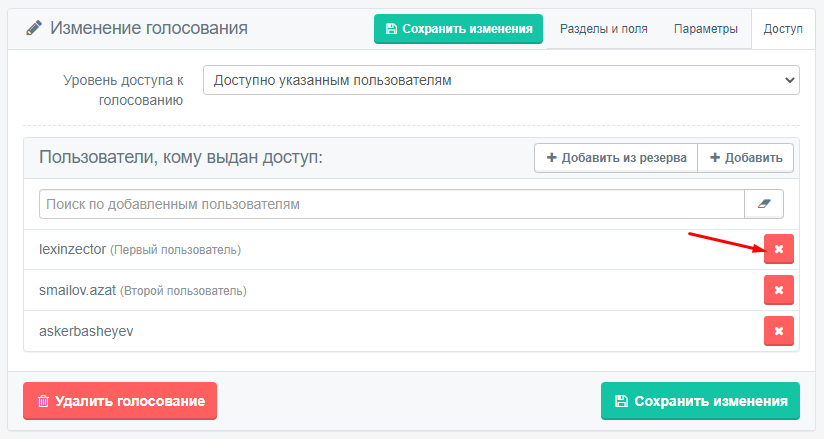Switch to the Параметры tab
824x439 pixels.
point(706,29)
